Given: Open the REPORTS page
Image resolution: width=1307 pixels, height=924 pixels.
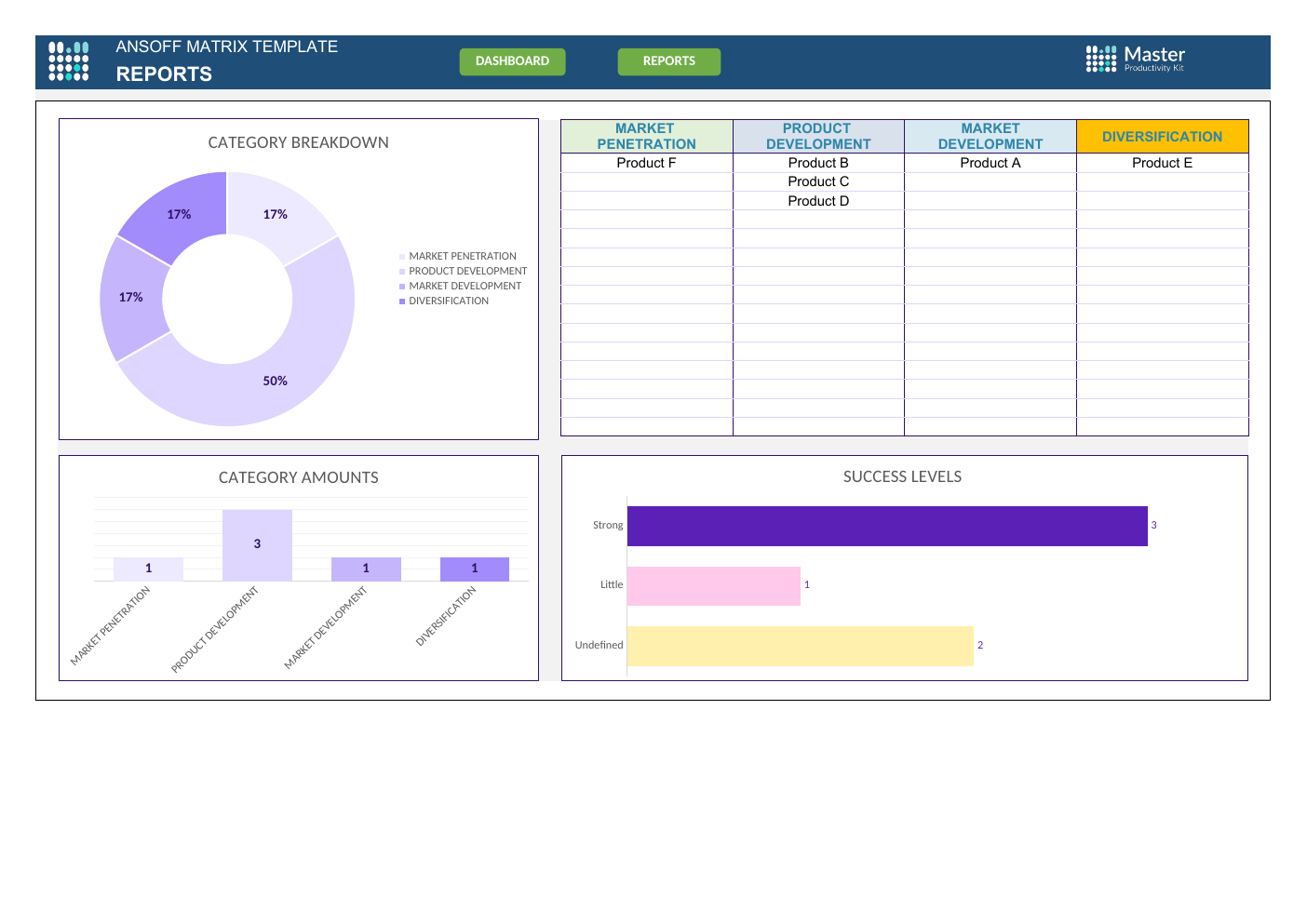Looking at the screenshot, I should [668, 61].
